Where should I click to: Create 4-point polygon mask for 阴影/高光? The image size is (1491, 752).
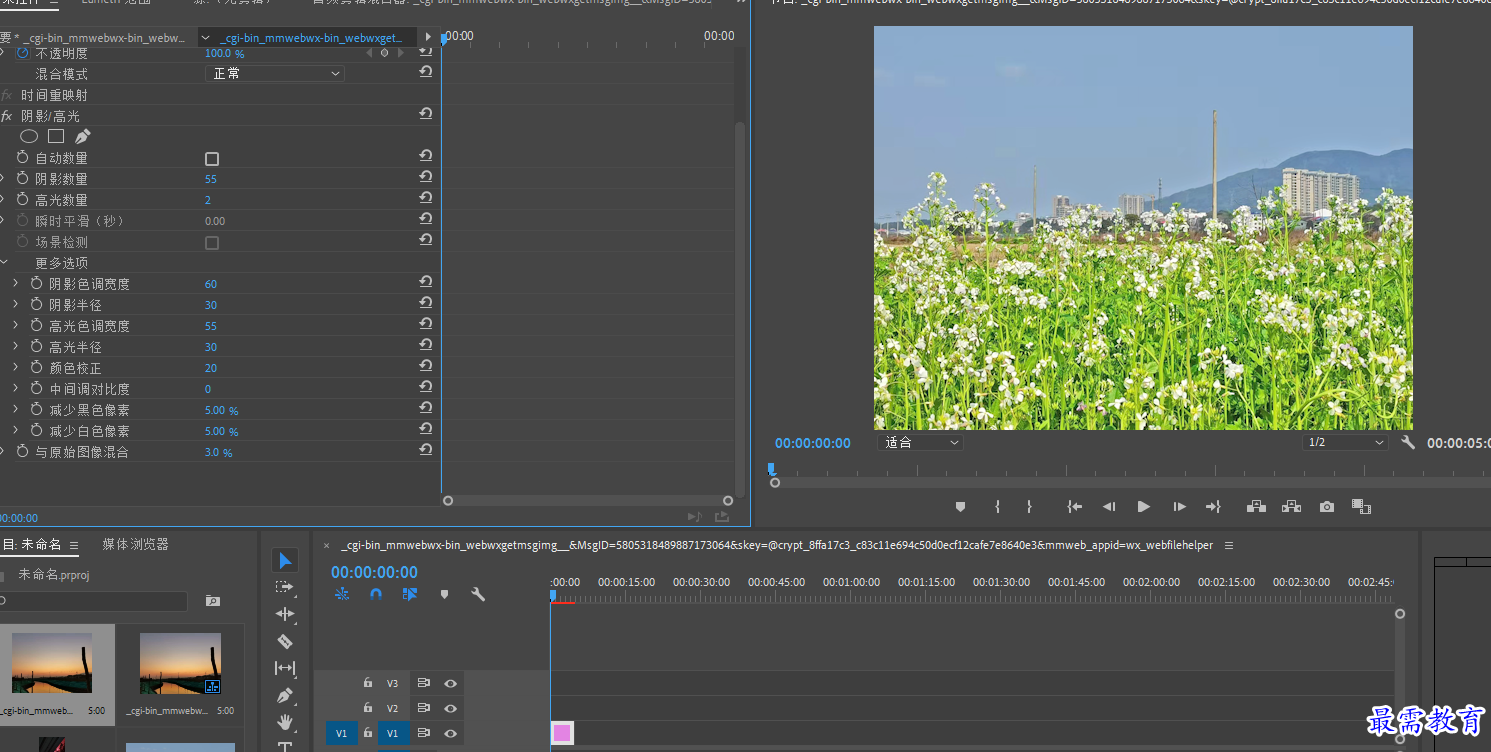[x=56, y=136]
